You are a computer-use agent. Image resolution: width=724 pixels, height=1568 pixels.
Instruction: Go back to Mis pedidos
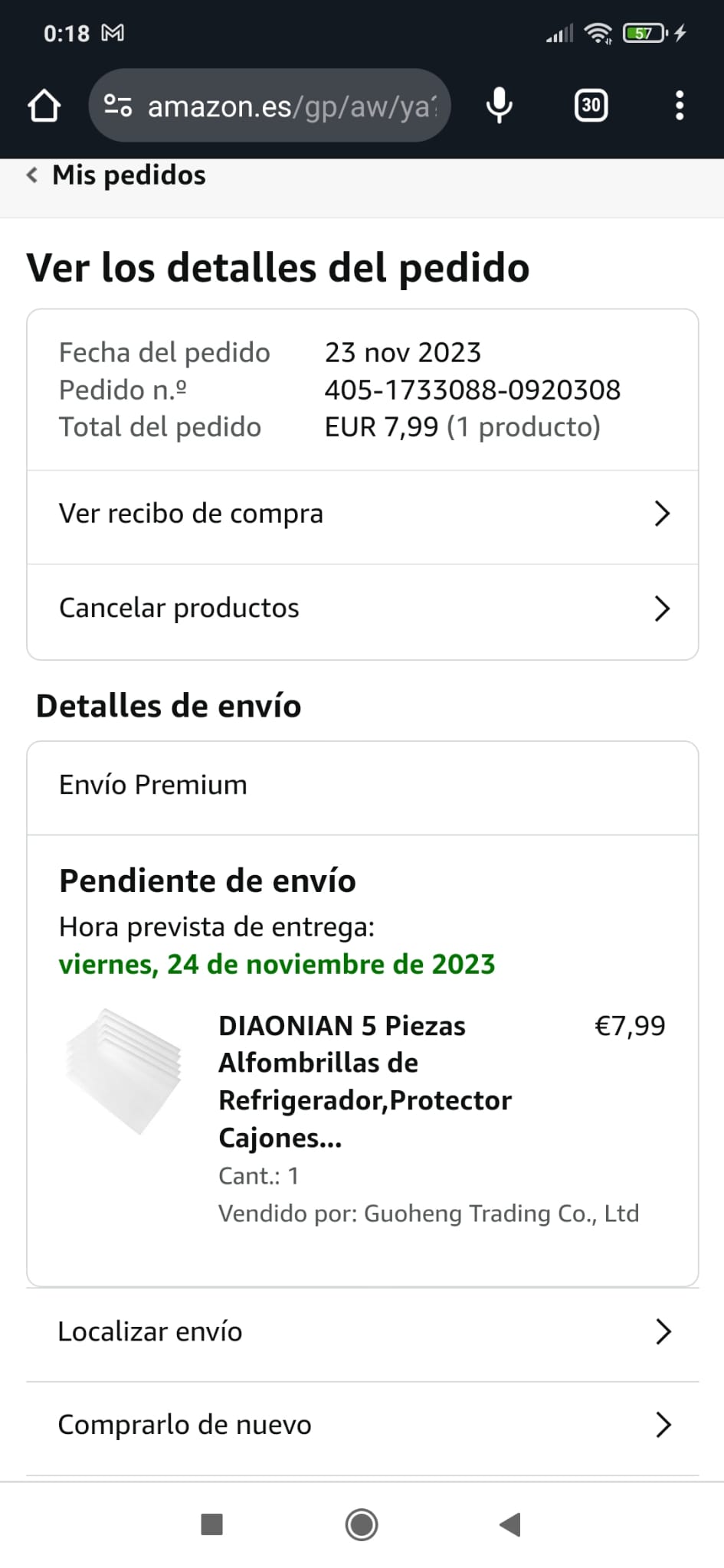point(117,175)
